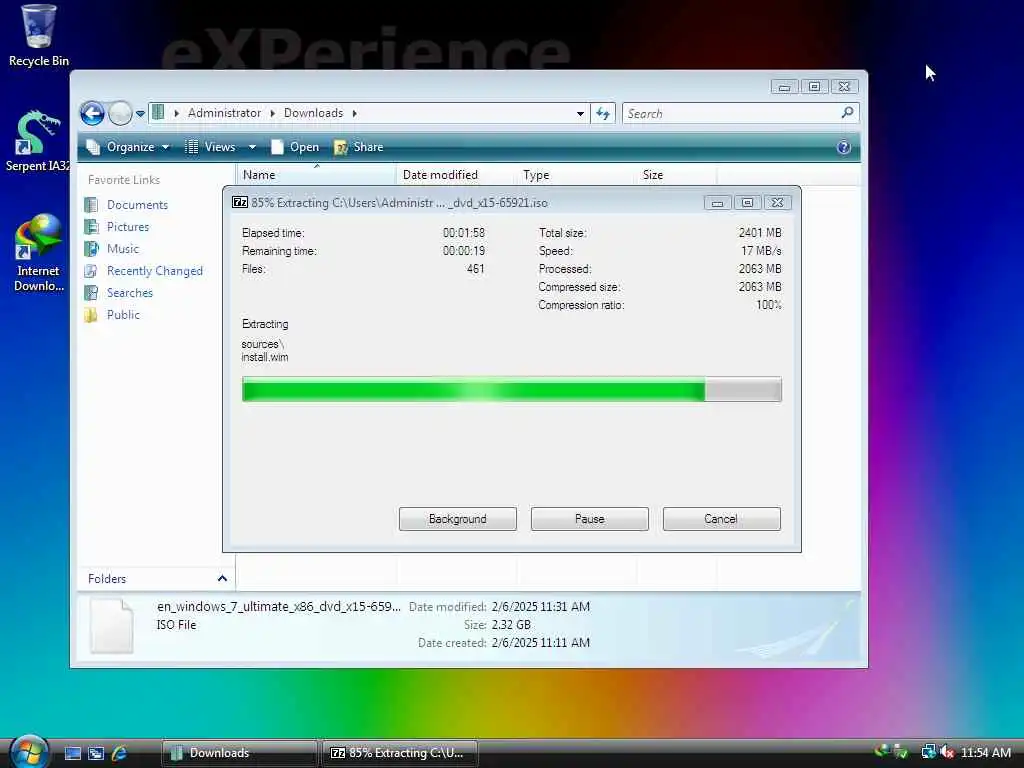Open Music in Favorite Links
Image resolution: width=1024 pixels, height=768 pixels.
pyautogui.click(x=123, y=249)
